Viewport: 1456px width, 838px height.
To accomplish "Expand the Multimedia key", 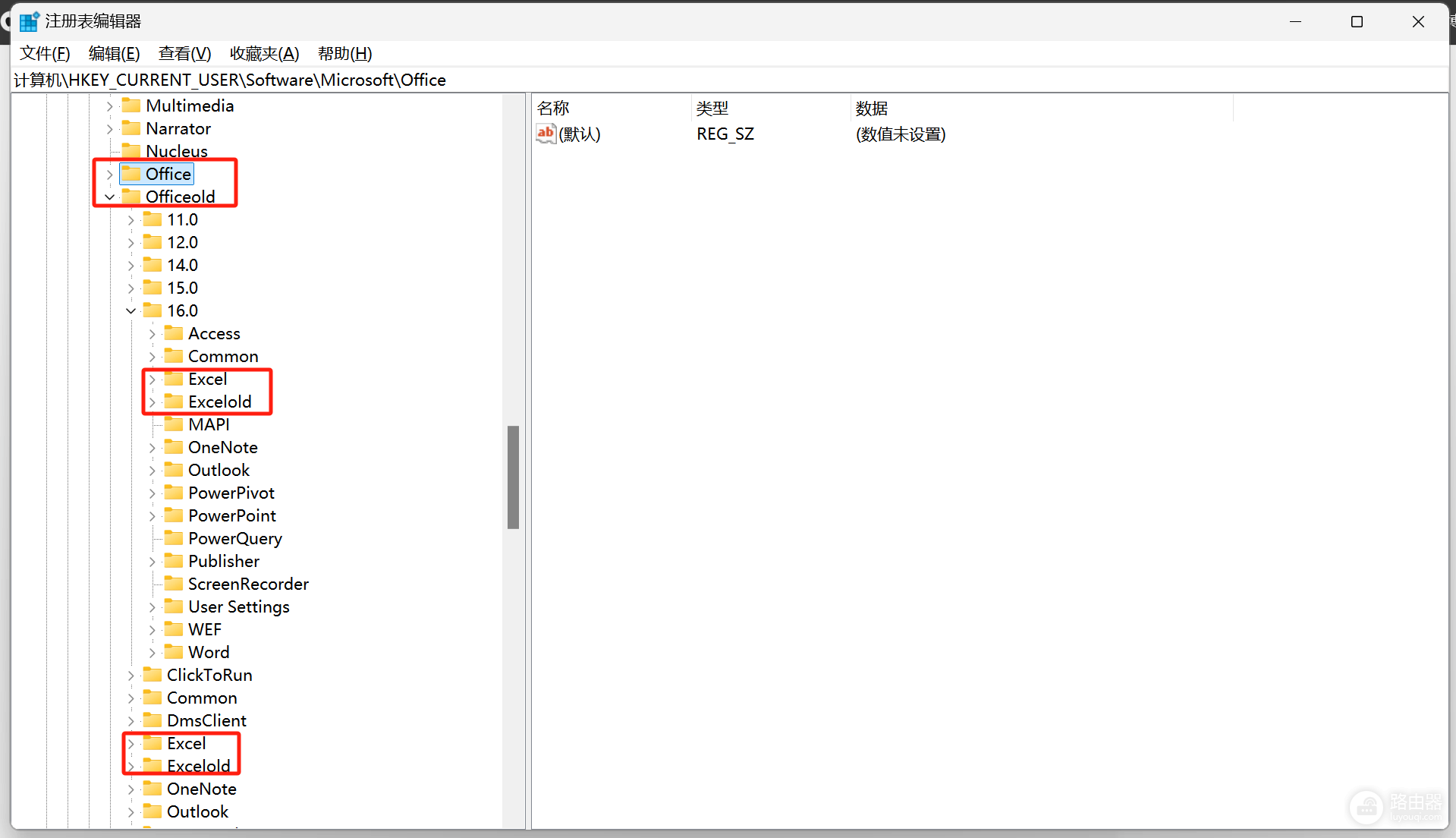I will pyautogui.click(x=110, y=106).
